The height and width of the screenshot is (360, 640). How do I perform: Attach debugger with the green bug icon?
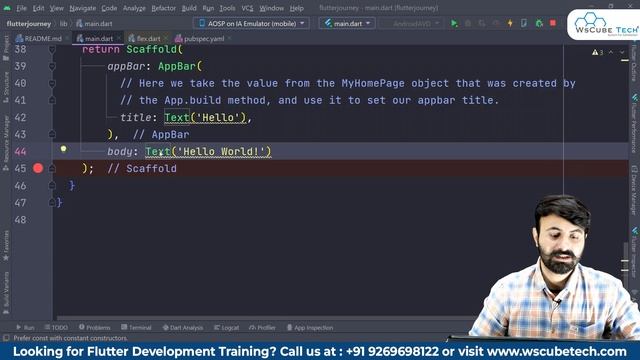[x=539, y=24]
